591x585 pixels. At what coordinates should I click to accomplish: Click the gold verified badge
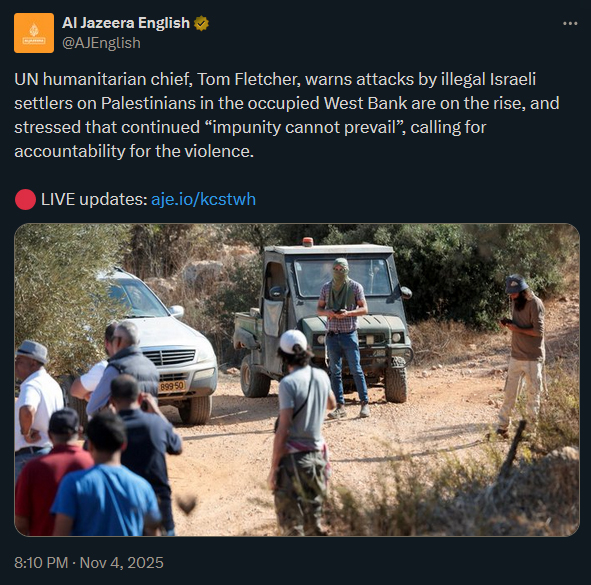tap(201, 23)
